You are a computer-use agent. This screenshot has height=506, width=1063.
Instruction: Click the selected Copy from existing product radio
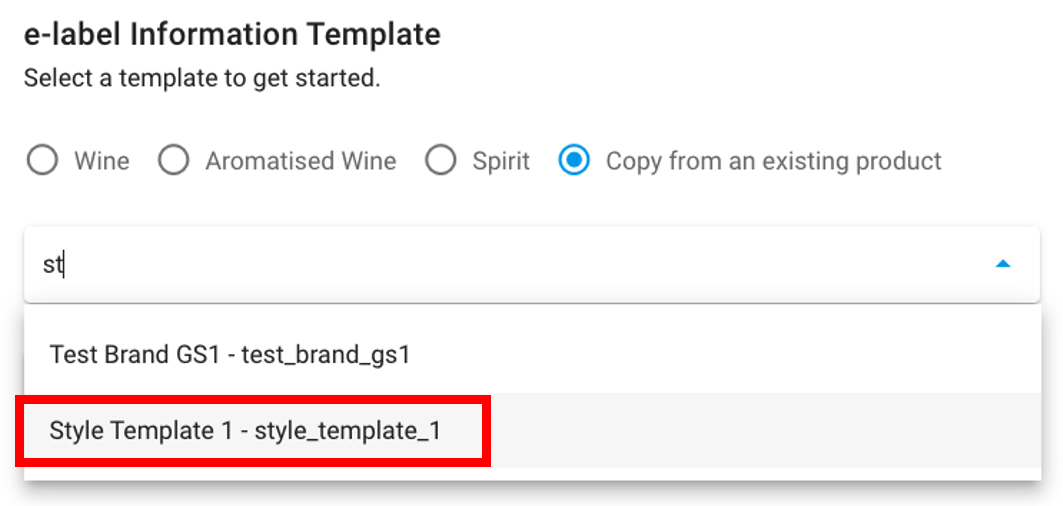click(574, 161)
